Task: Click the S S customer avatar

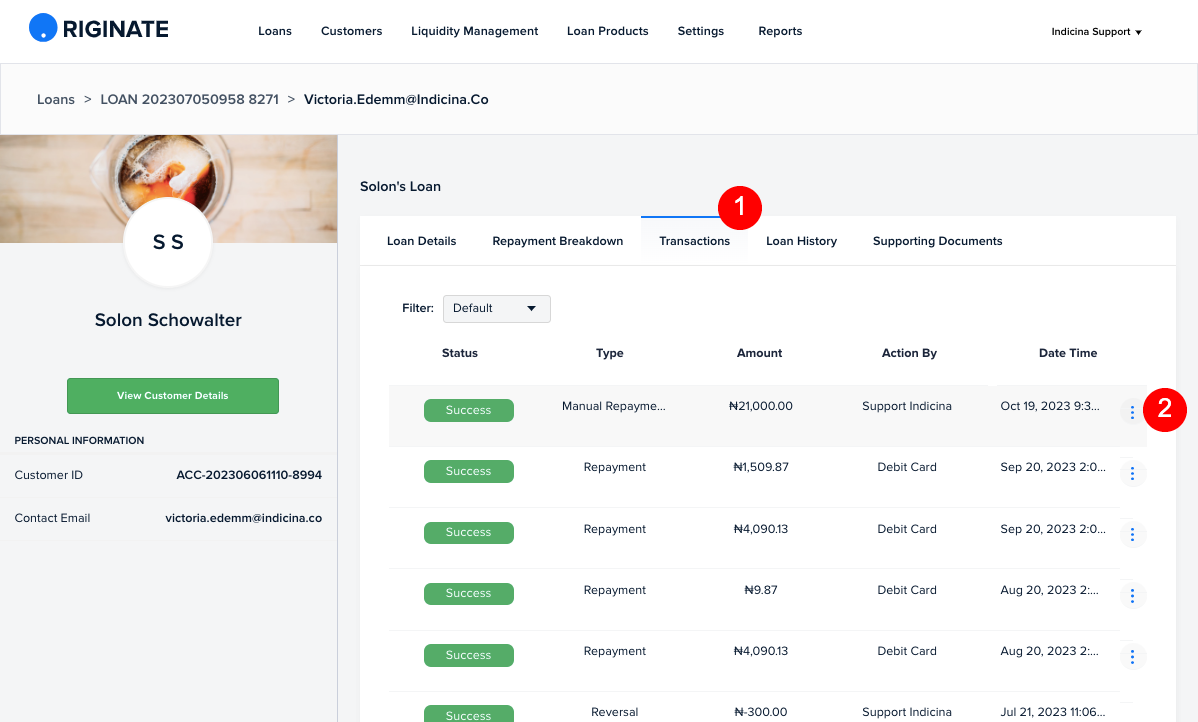Action: coord(168,242)
